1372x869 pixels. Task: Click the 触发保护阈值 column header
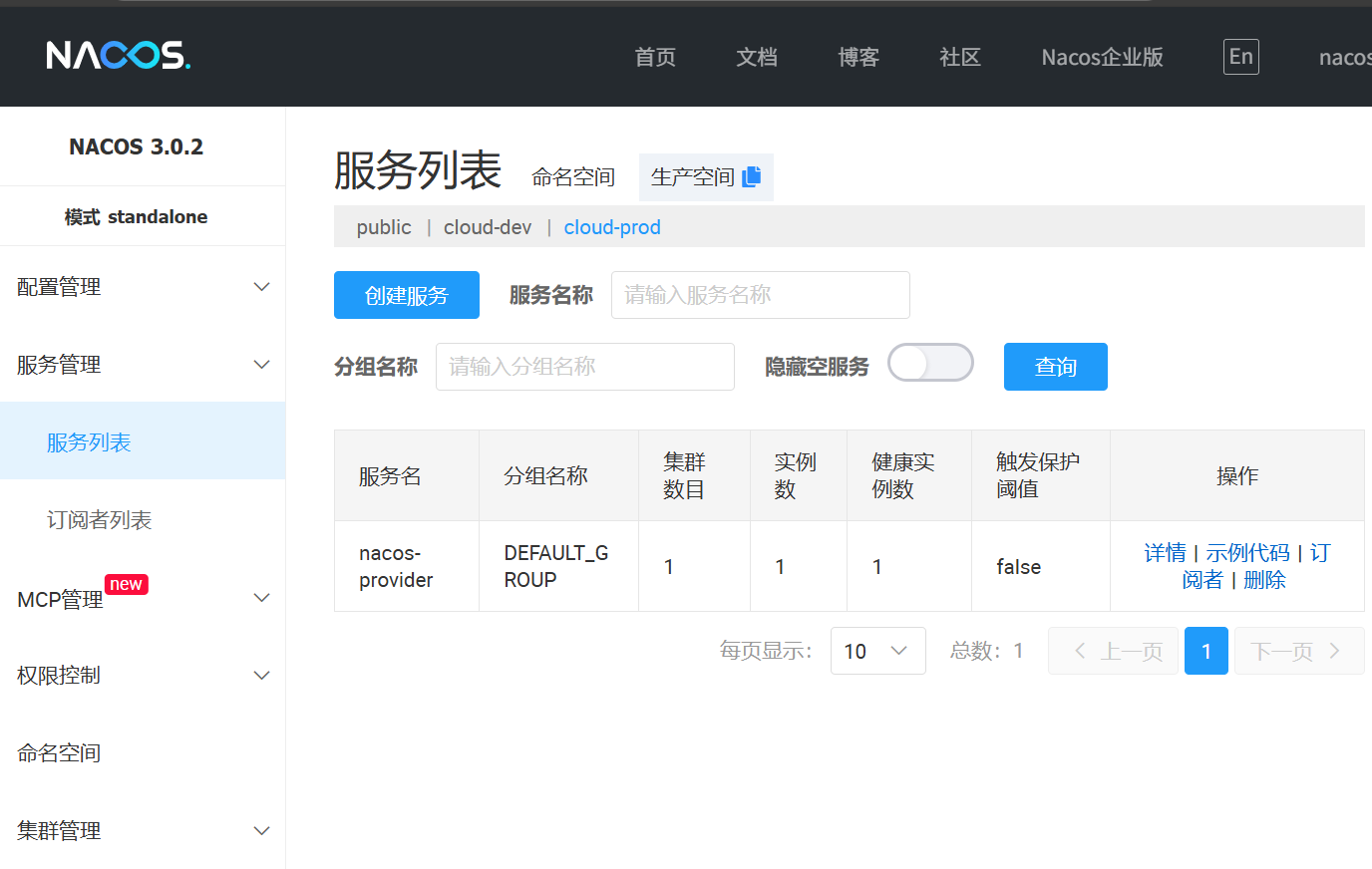coord(1040,475)
